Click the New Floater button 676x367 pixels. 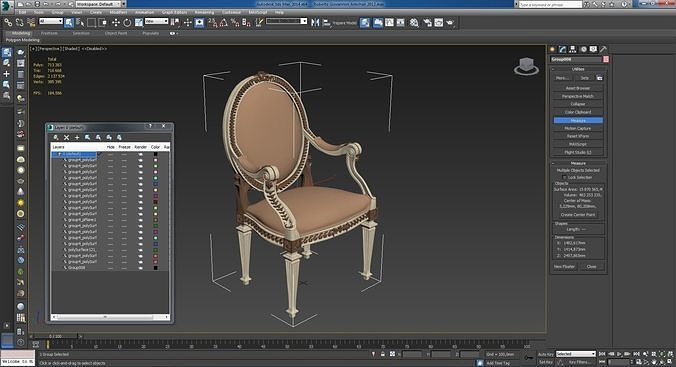tap(564, 267)
